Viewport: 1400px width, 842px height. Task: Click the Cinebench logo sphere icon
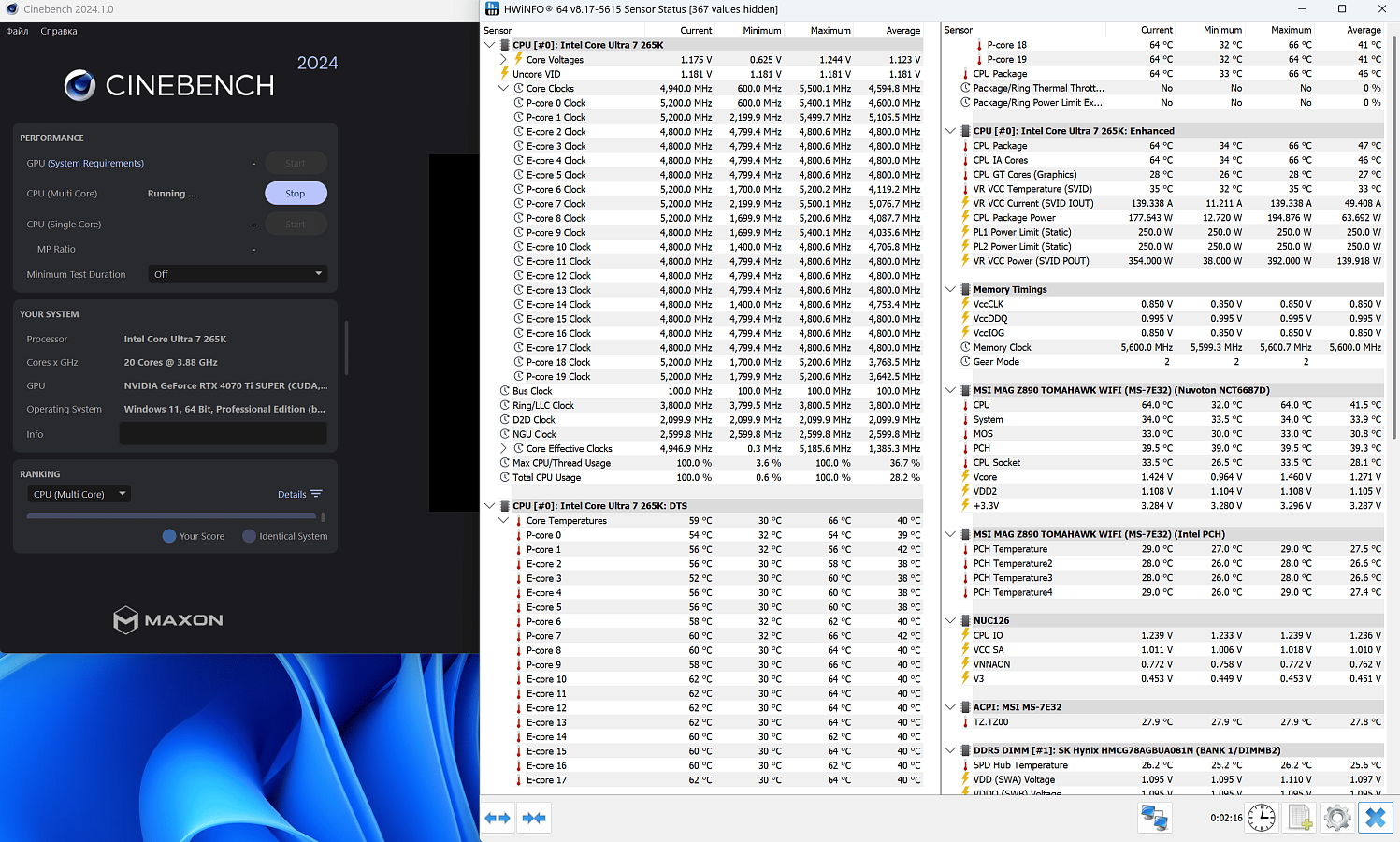(x=80, y=85)
